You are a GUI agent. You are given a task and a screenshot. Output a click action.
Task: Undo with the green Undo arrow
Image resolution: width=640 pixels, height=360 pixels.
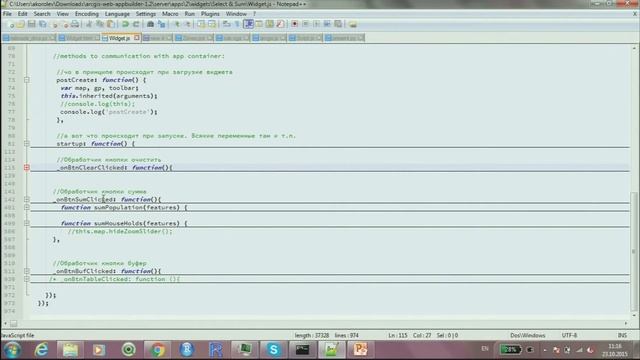[125, 24]
